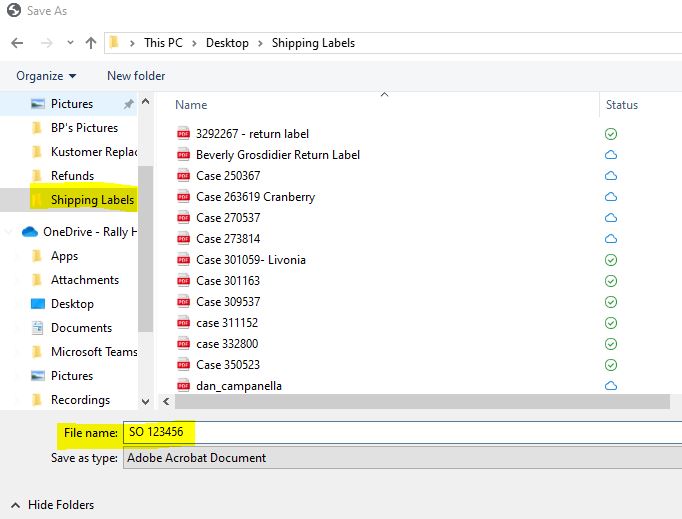Click the cloud status icon for Case 270537
Screen dimensions: 682x519
[611, 218]
